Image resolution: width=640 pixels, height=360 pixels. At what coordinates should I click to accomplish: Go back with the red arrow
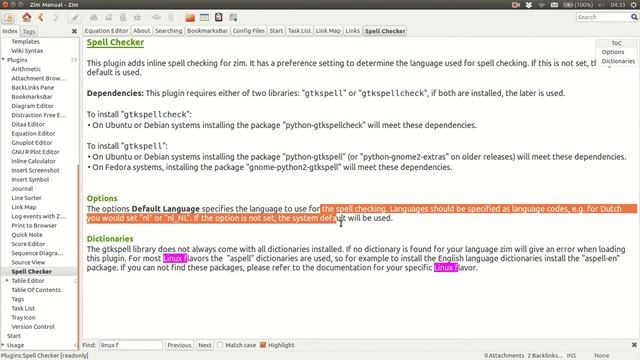(41, 17)
